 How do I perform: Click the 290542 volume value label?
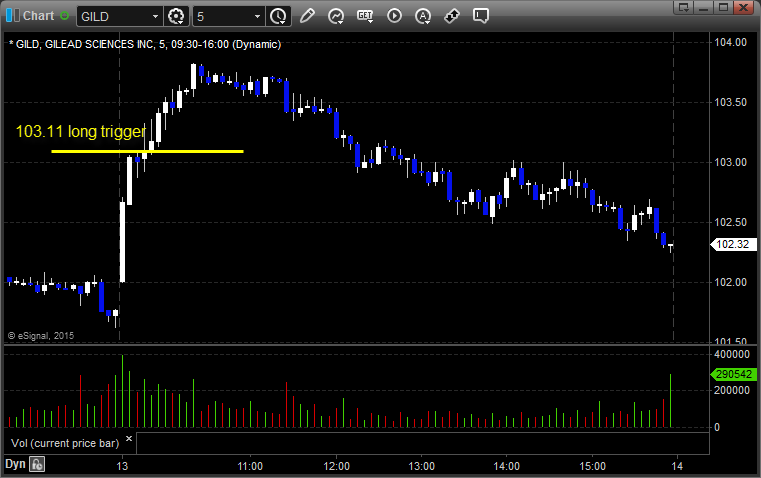(733, 374)
